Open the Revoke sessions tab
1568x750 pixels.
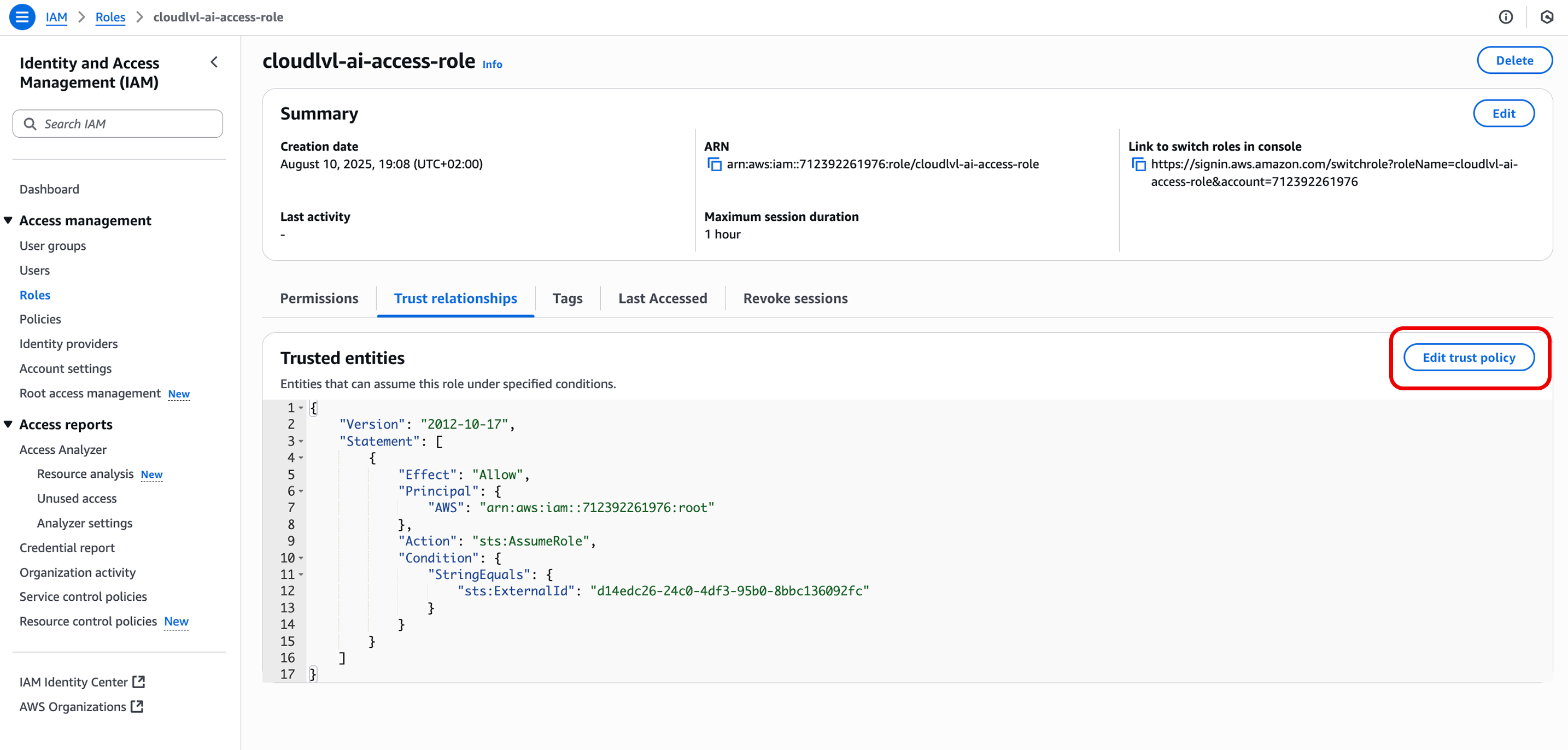click(x=795, y=298)
